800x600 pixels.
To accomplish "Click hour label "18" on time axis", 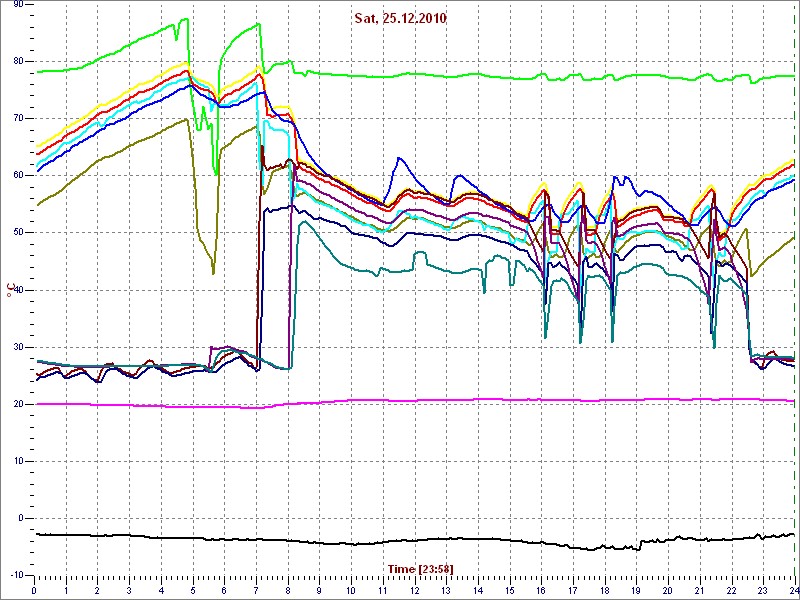I will click(605, 590).
